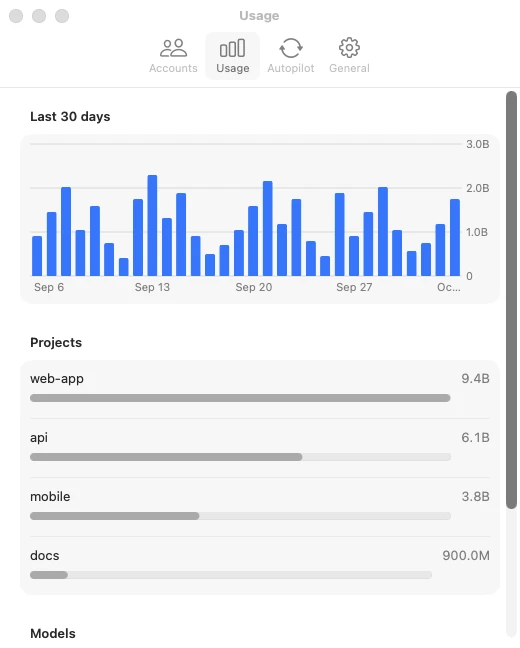Click the 900.0M value for docs
520x648 pixels.
[466, 555]
